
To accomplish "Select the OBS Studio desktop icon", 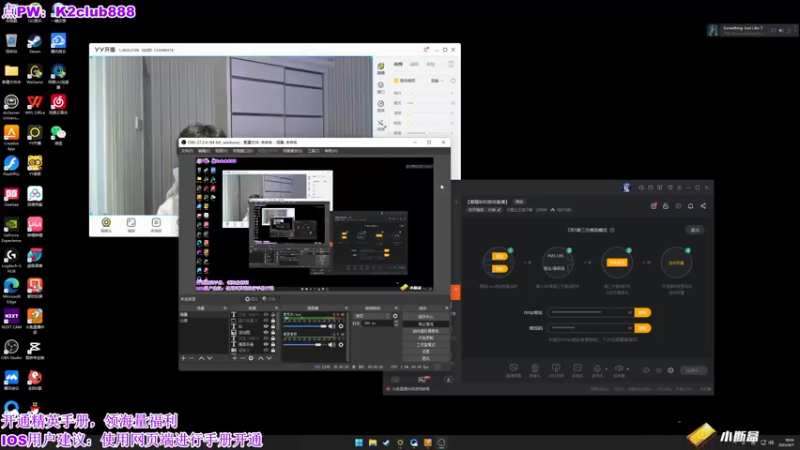I will tap(11, 349).
